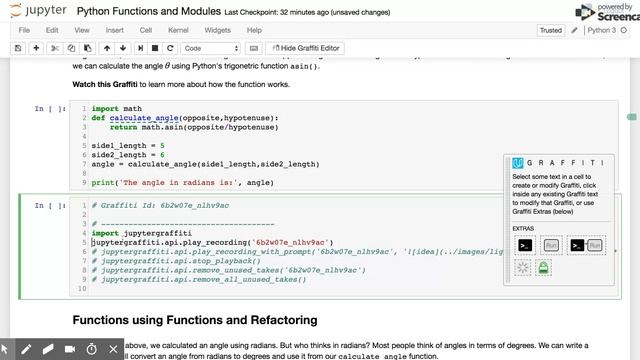Open the command palette keyboard icon
The width and height of the screenshot is (640, 360).
click(x=253, y=48)
